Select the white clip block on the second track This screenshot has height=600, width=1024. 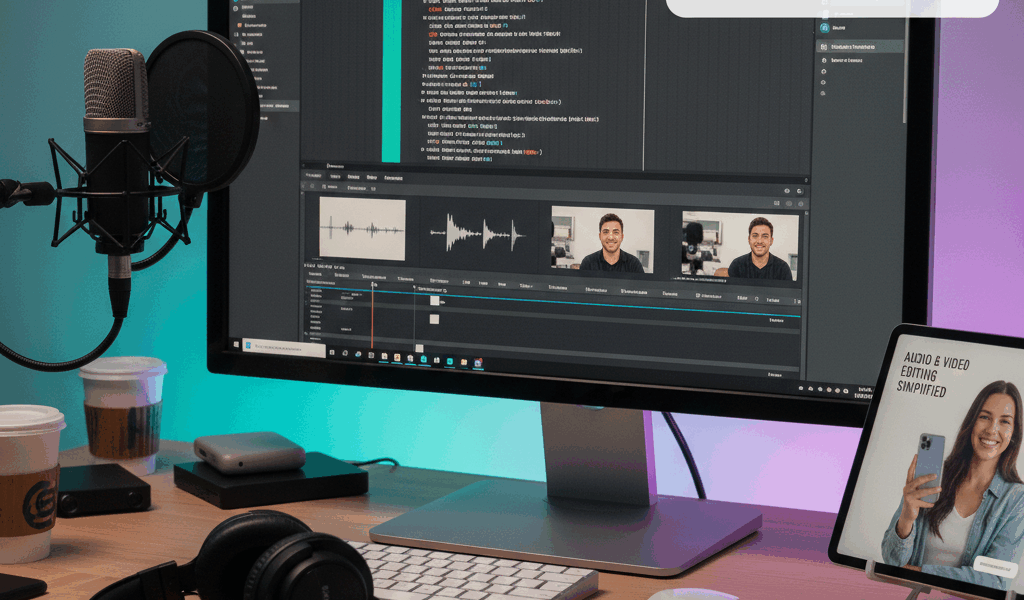434,319
